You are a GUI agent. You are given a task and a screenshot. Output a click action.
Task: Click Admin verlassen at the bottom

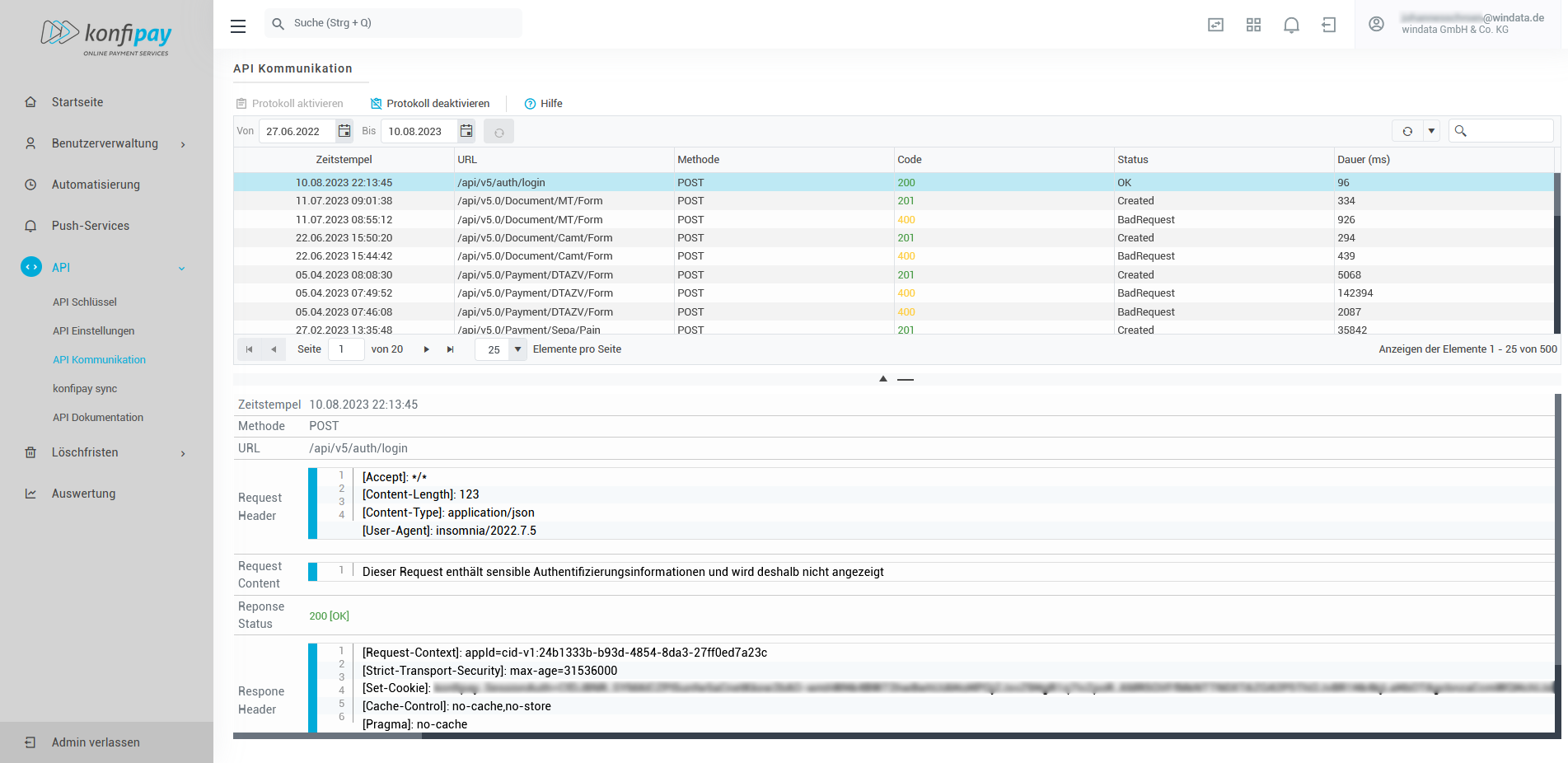point(96,742)
